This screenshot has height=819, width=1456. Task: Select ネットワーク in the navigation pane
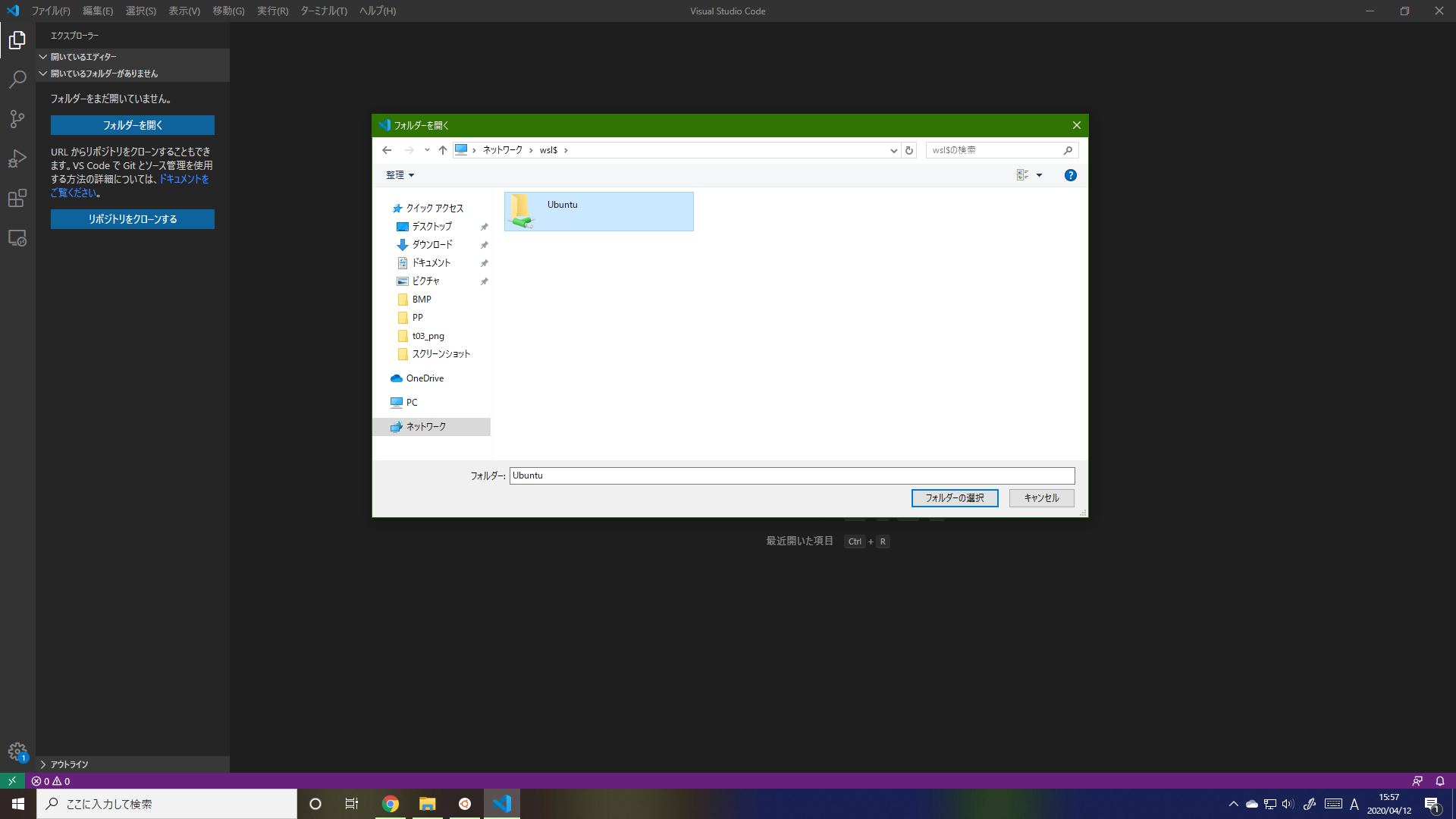(x=425, y=427)
